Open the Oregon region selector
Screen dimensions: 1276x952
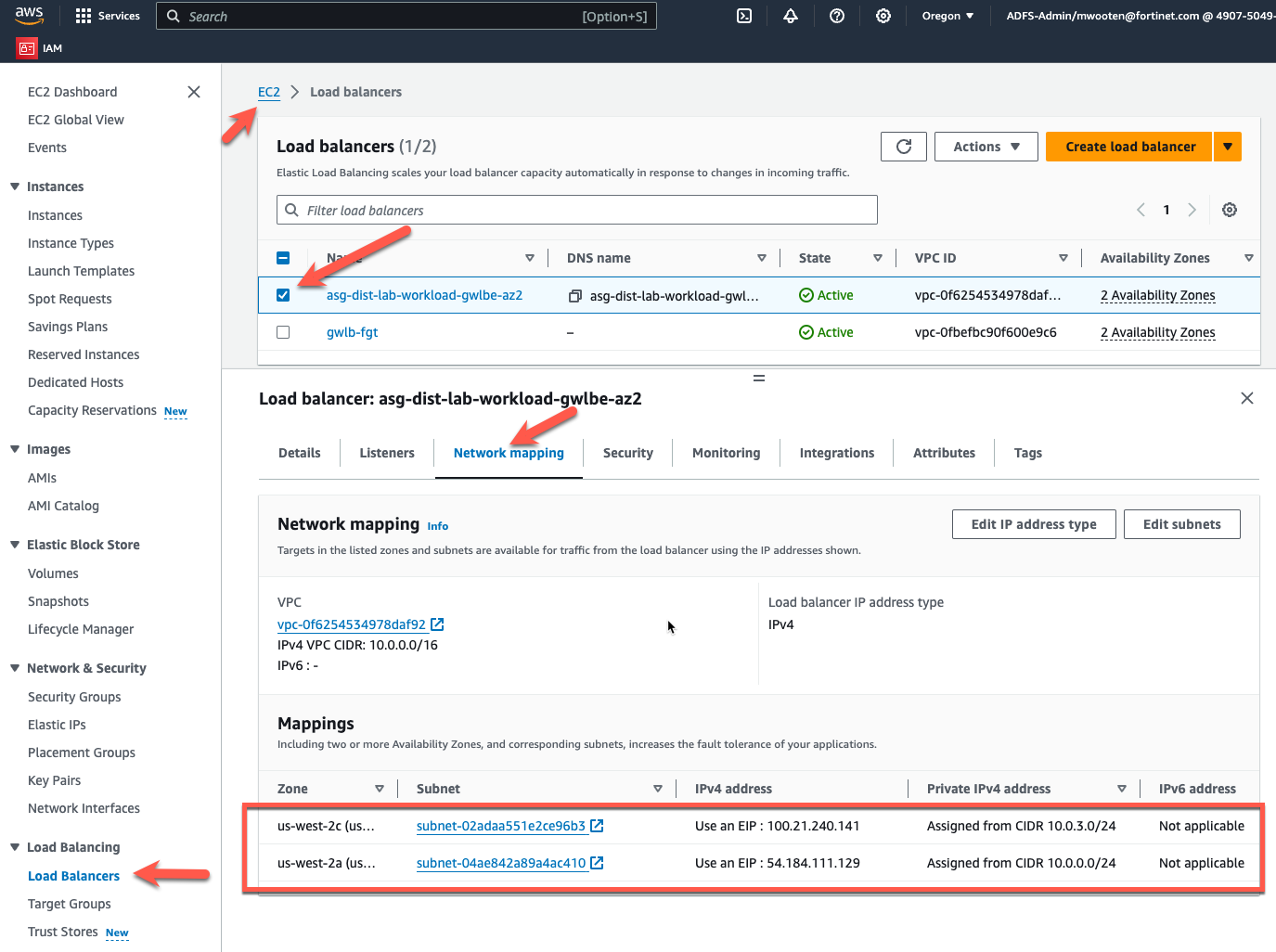point(947,16)
